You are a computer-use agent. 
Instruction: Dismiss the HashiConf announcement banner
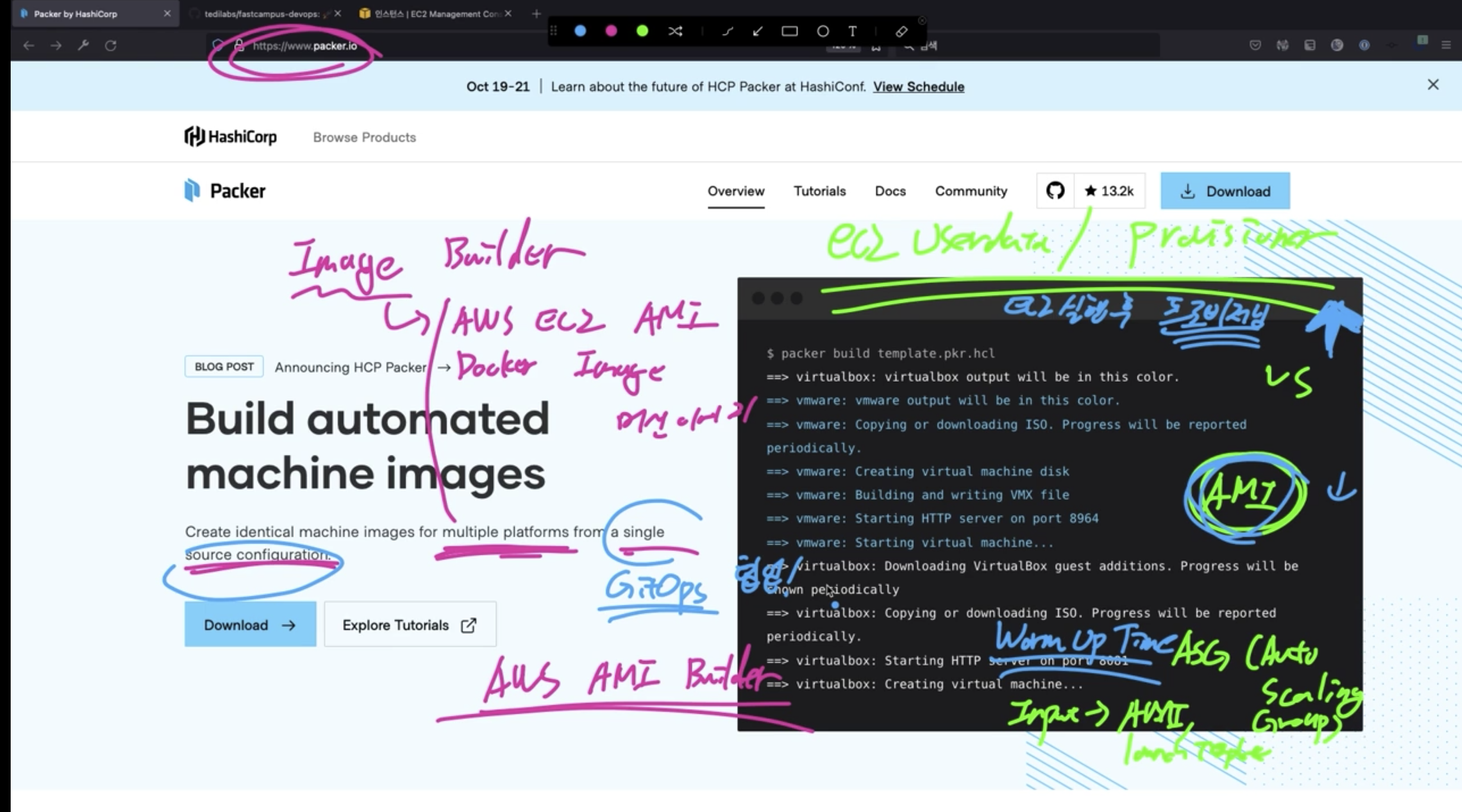(1433, 85)
